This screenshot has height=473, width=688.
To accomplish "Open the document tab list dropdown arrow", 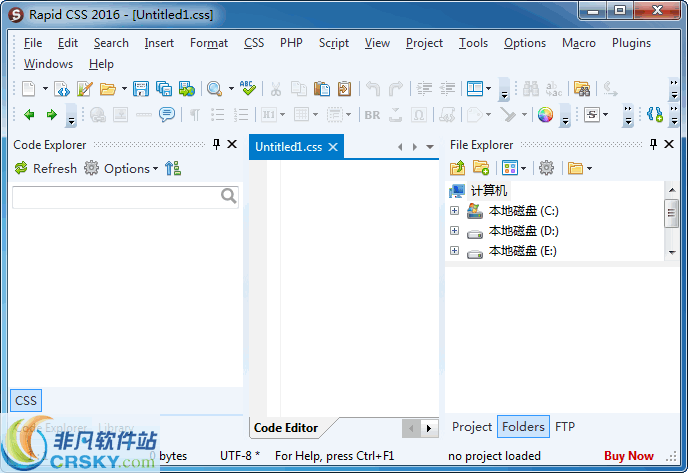I will click(x=430, y=147).
